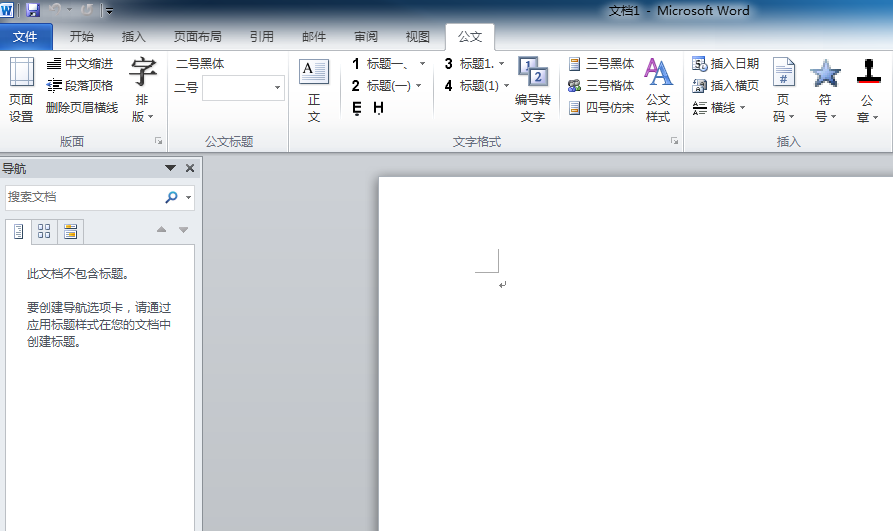Open the 文件 file tab

[x=26, y=37]
